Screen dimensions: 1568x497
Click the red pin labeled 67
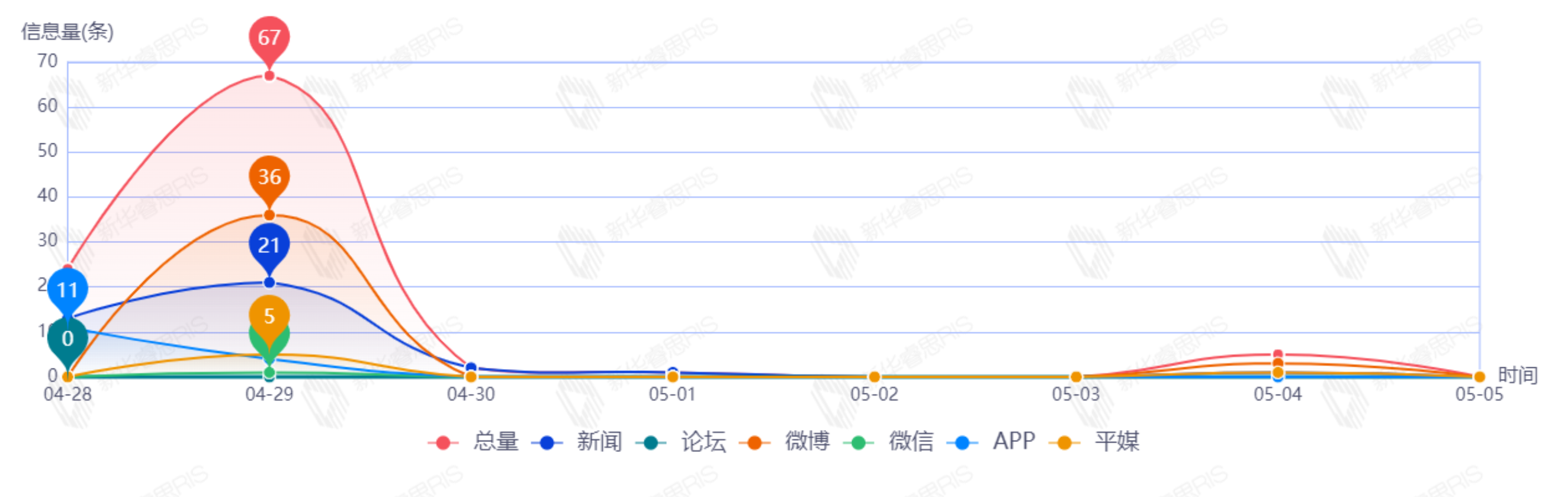(x=269, y=37)
